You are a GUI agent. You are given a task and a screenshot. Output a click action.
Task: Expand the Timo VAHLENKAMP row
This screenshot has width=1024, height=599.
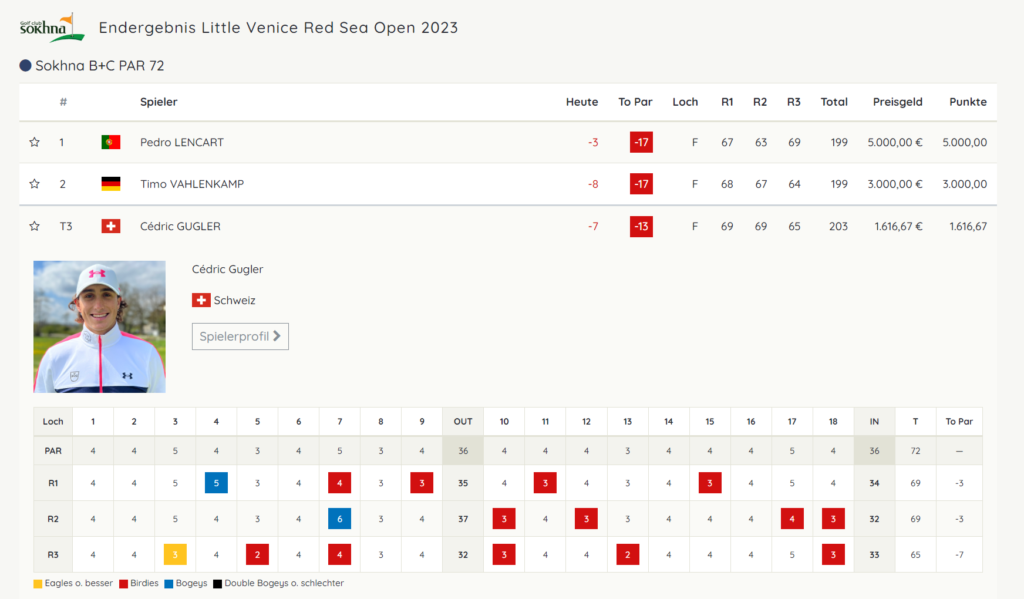[508, 184]
